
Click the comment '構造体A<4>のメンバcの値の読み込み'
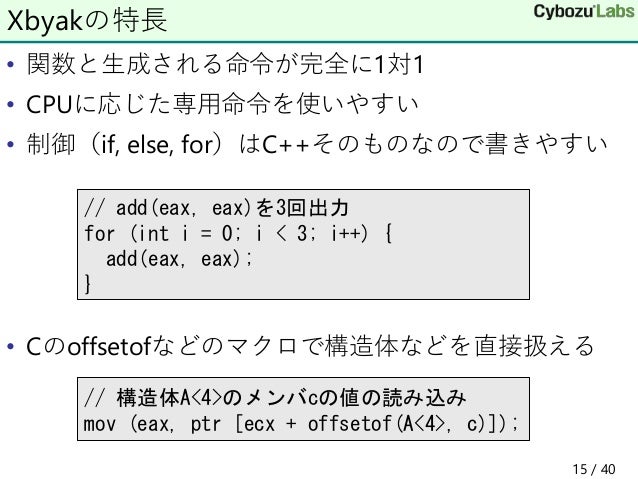(275, 397)
